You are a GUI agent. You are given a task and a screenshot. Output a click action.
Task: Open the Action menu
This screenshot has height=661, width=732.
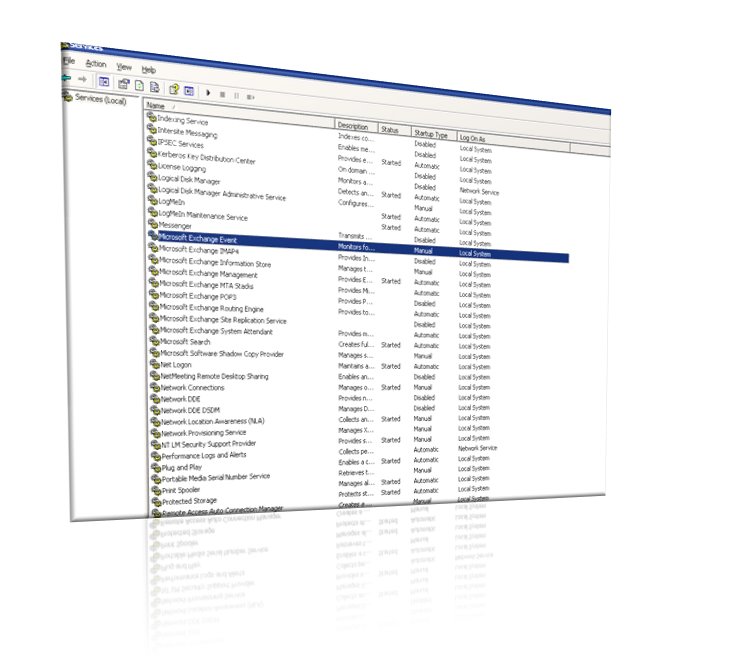point(96,63)
